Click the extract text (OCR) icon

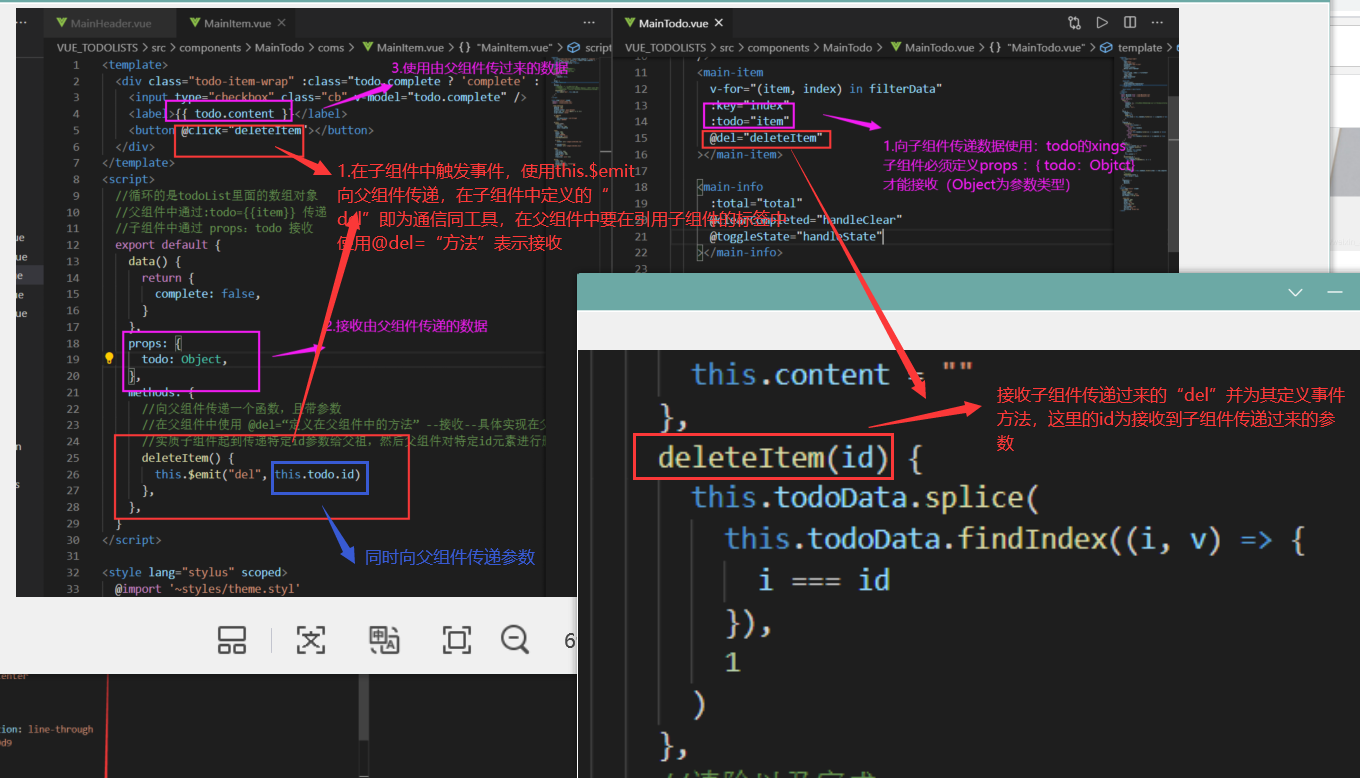[x=311, y=640]
